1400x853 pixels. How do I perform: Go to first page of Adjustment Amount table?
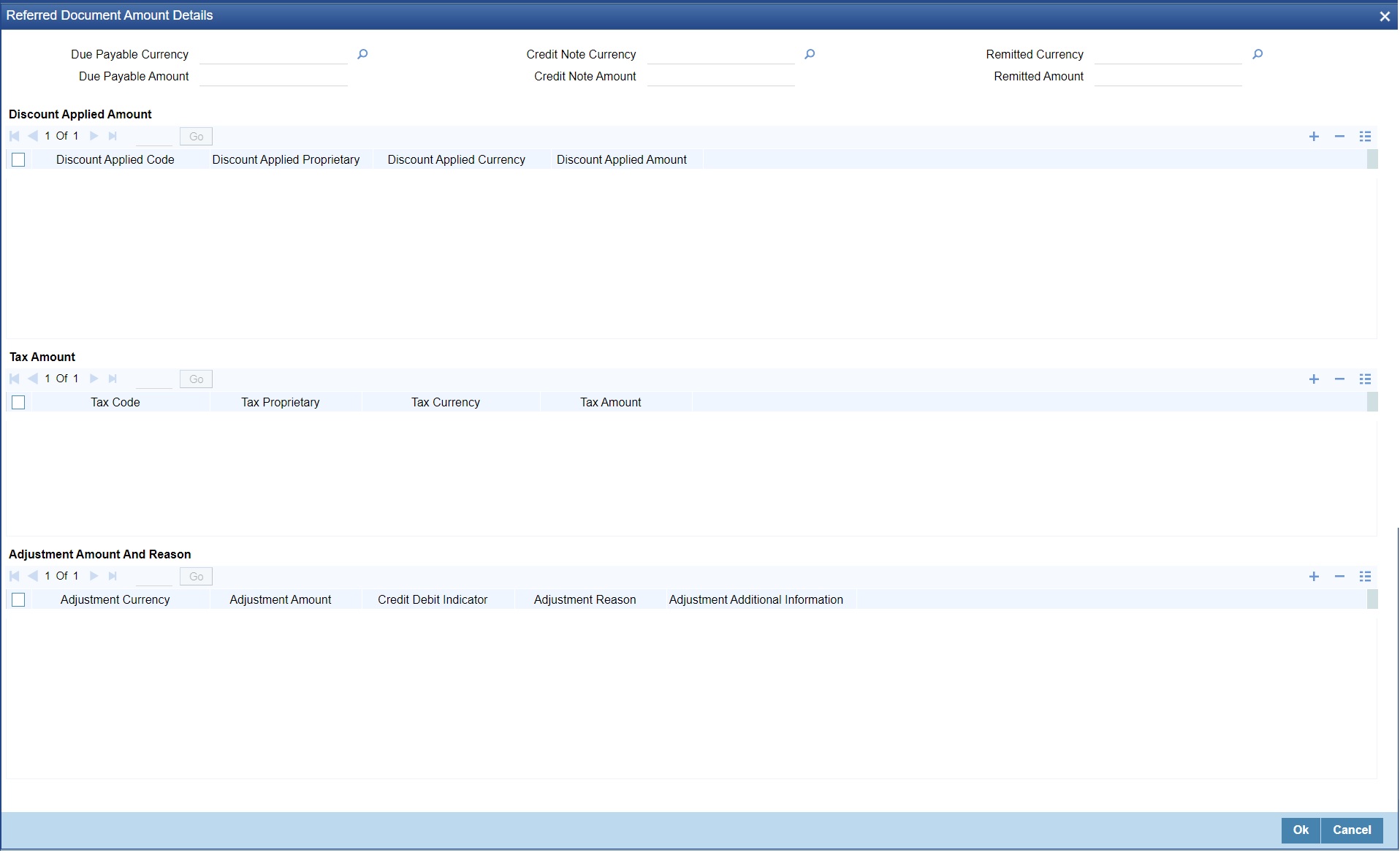pyautogui.click(x=14, y=576)
